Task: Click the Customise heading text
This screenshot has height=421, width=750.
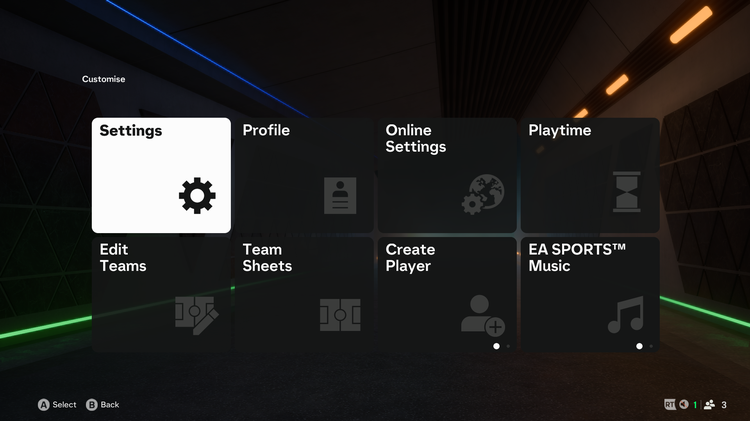Action: (103, 79)
